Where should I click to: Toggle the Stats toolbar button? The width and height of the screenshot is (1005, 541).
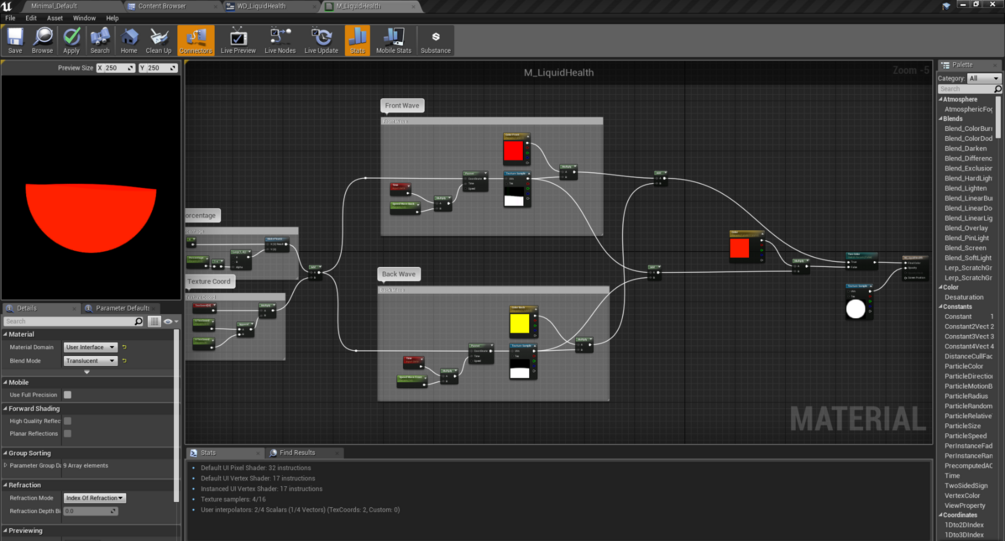pos(357,40)
